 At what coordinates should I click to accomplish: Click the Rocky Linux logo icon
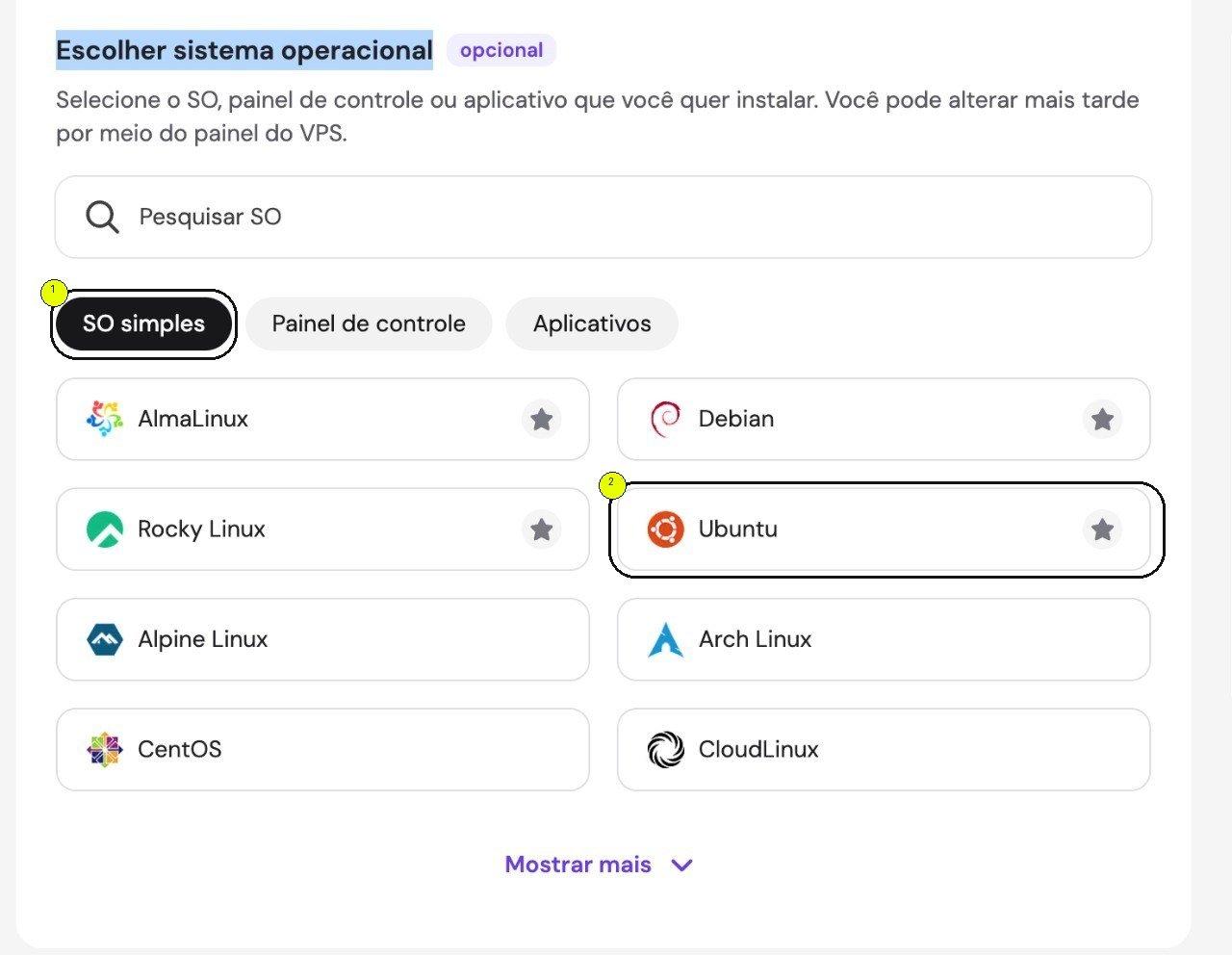tap(105, 529)
